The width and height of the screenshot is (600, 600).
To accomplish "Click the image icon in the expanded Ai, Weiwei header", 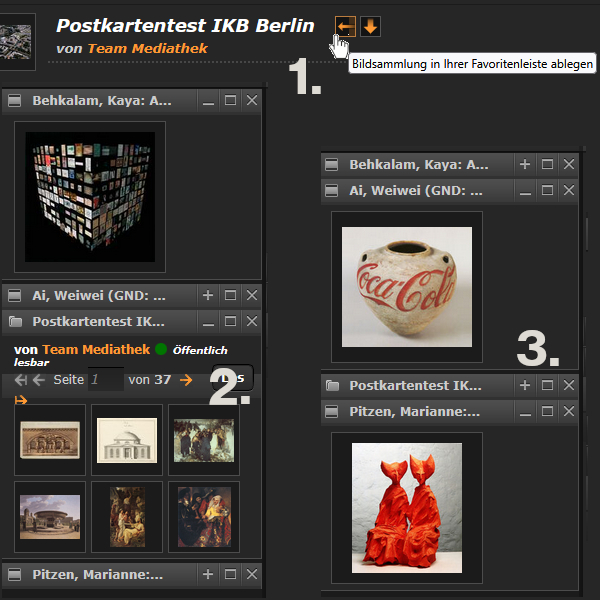I will pyautogui.click(x=331, y=191).
